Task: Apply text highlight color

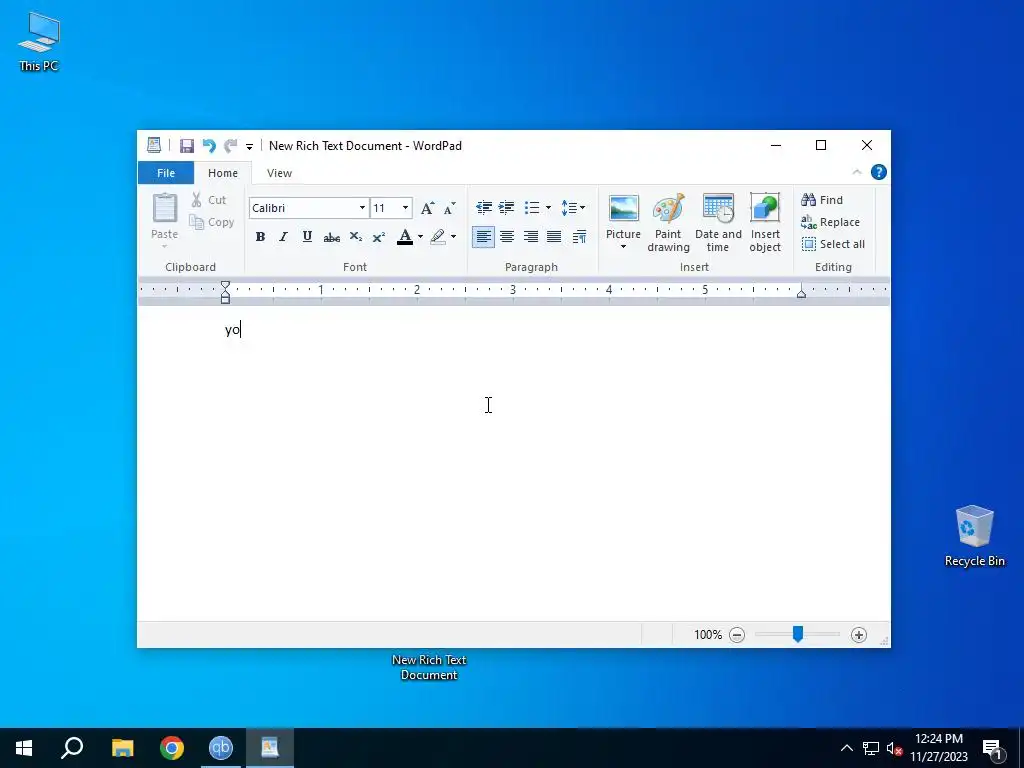Action: [438, 236]
